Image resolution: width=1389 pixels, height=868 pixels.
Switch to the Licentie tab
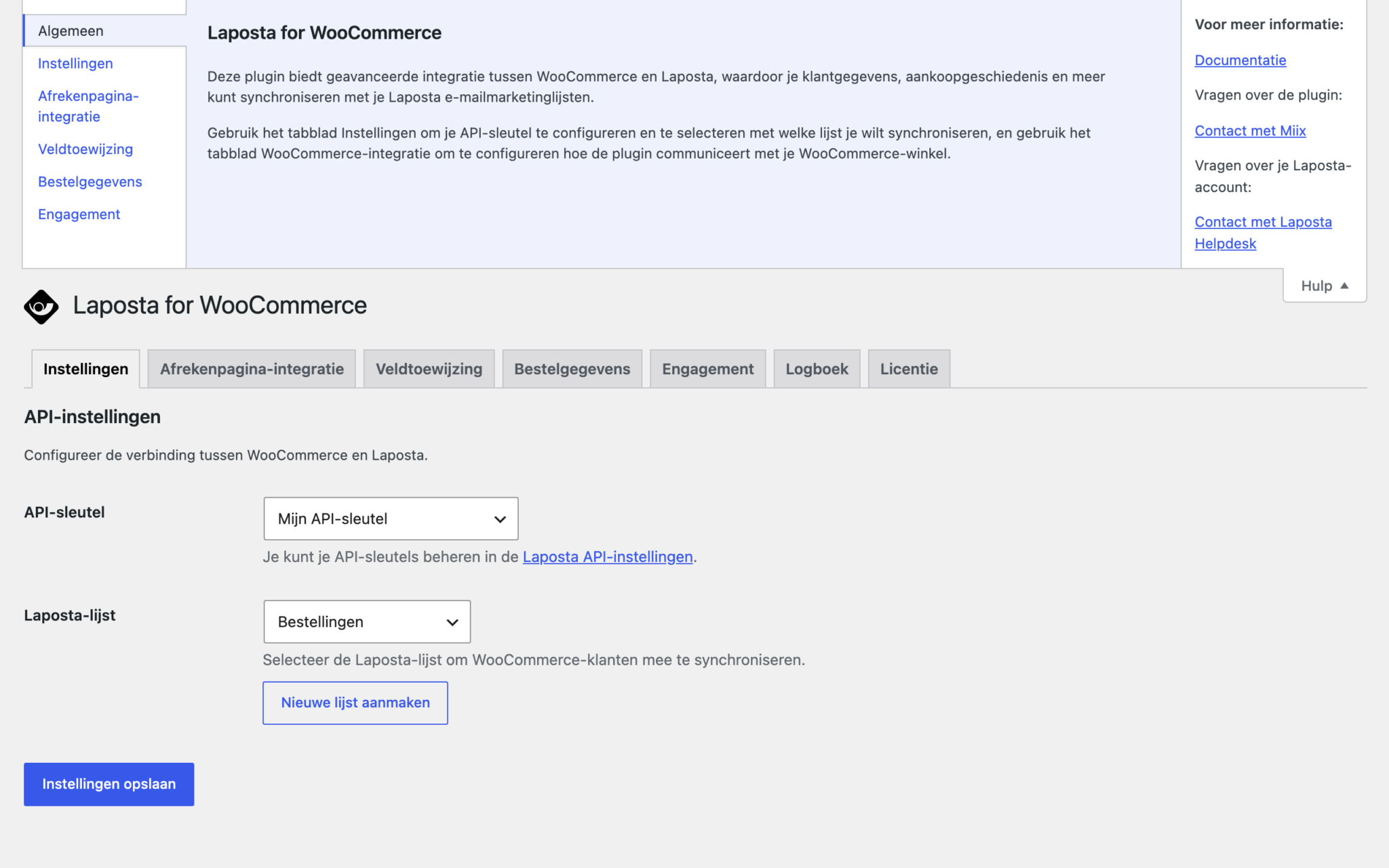(x=909, y=369)
